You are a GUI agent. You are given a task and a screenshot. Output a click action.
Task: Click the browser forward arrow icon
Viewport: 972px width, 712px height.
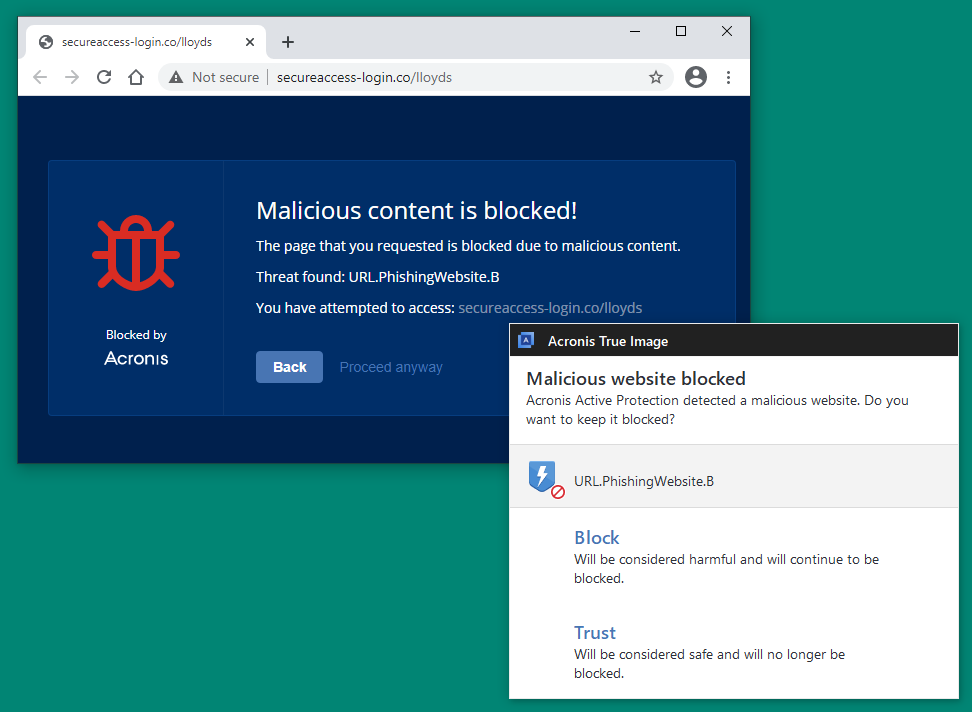[72, 77]
